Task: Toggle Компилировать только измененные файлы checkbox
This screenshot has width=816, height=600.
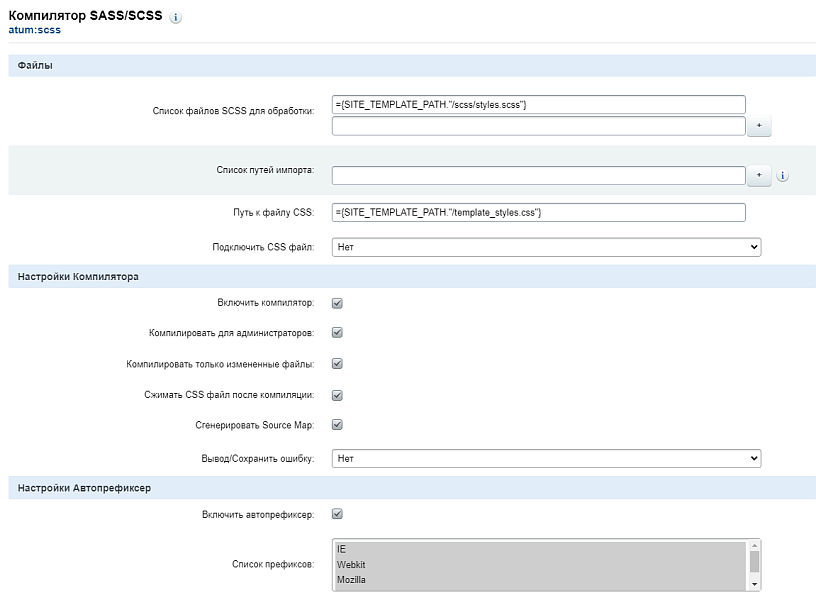Action: 338,364
